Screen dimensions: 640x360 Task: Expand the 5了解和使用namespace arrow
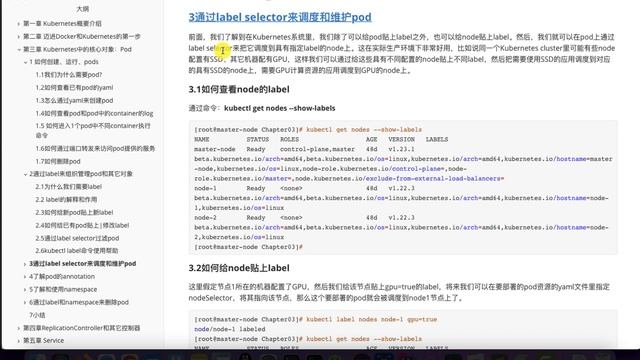point(25,289)
